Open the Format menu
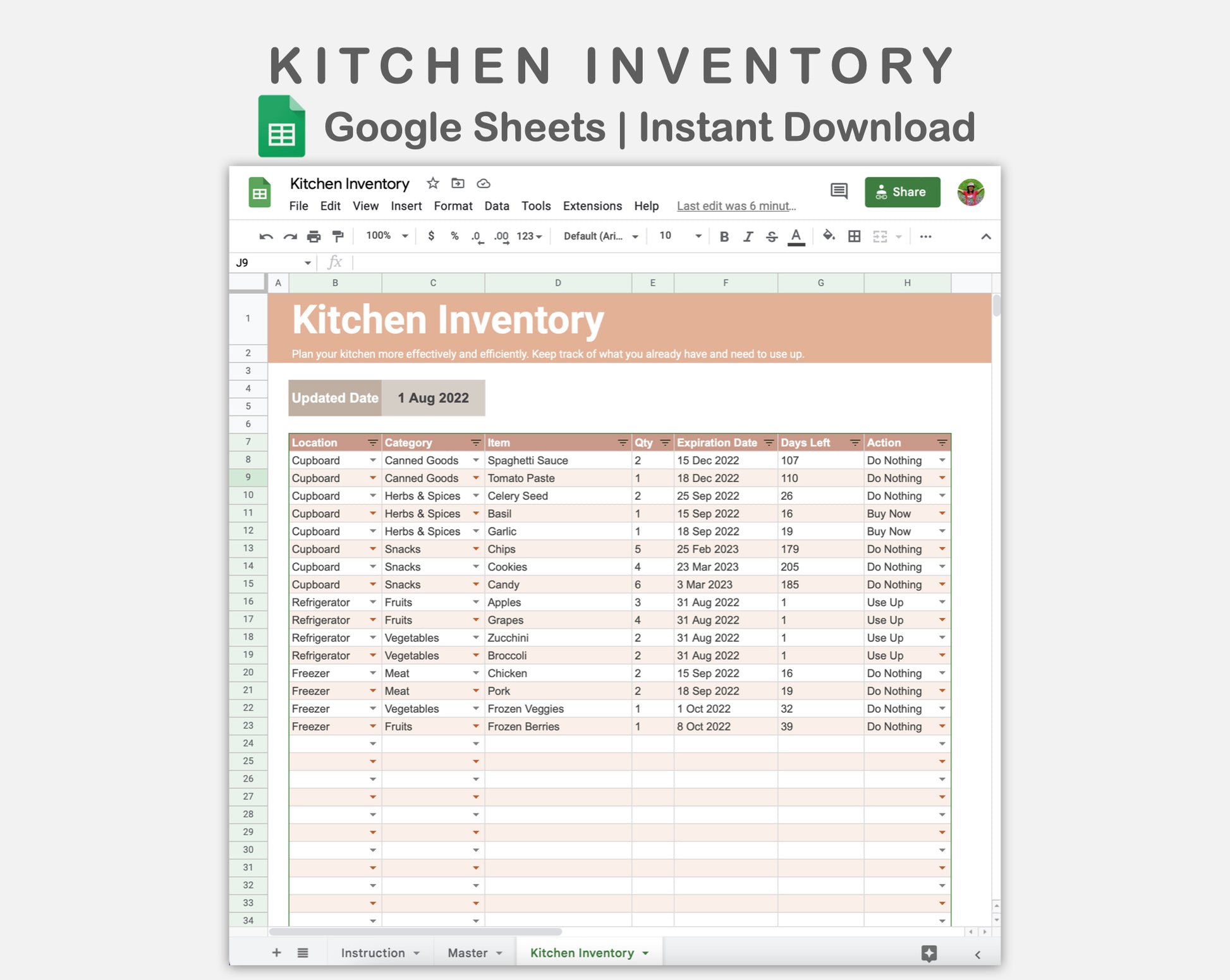1230x980 pixels. point(453,206)
